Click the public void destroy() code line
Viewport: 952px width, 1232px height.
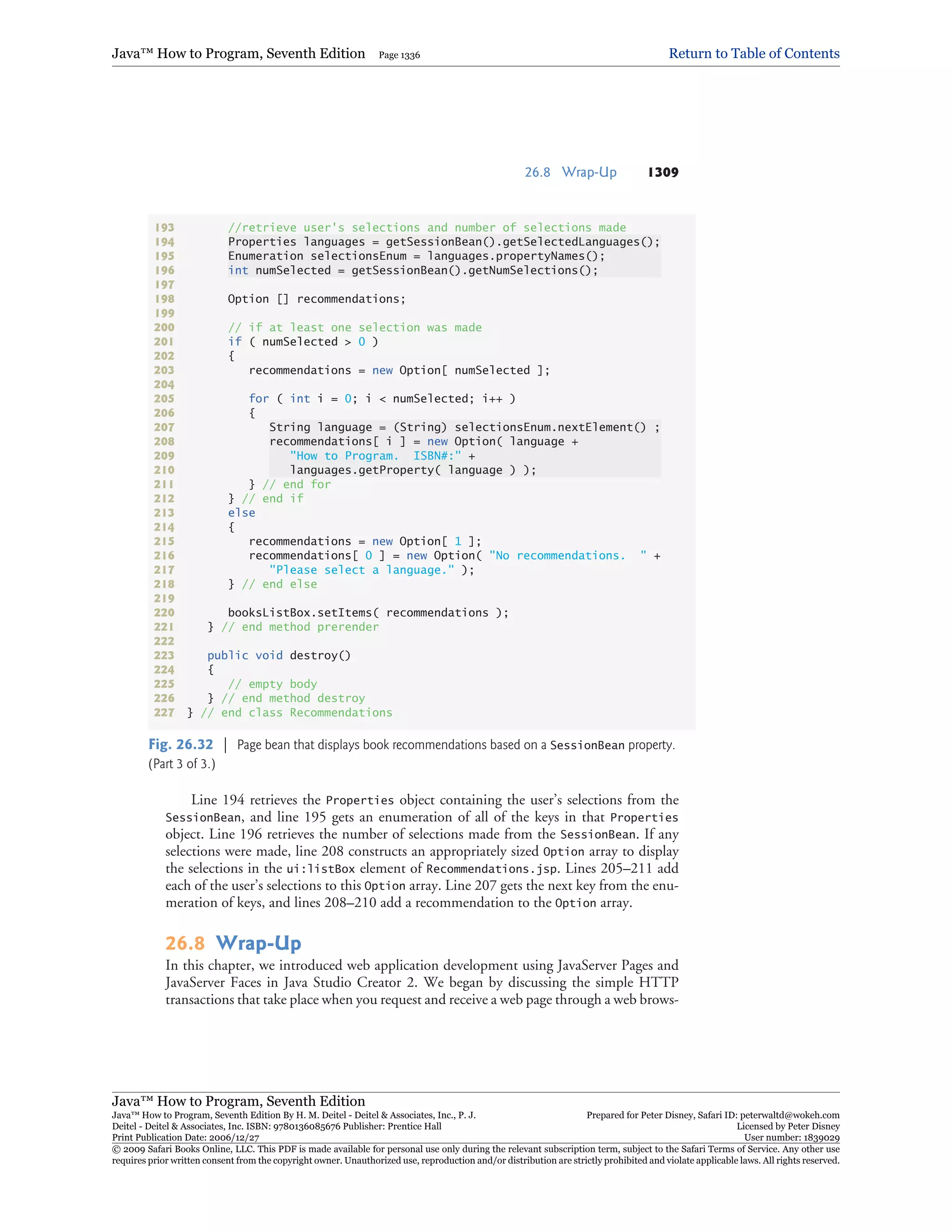pyautogui.click(x=278, y=655)
